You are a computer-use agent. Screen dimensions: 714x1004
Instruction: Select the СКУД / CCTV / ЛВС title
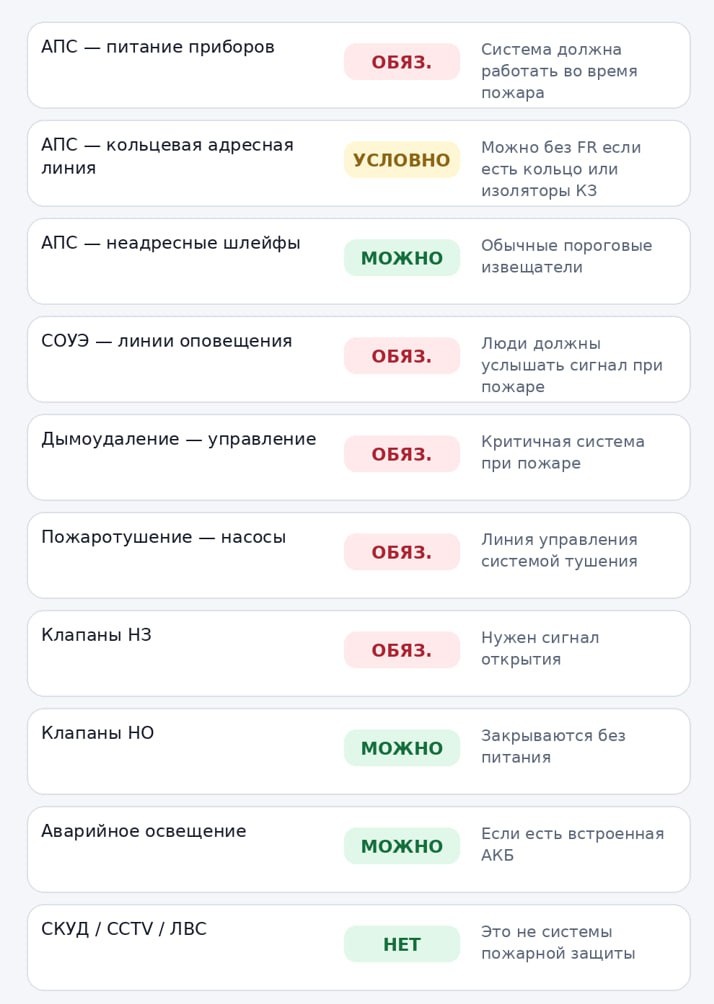(x=124, y=929)
